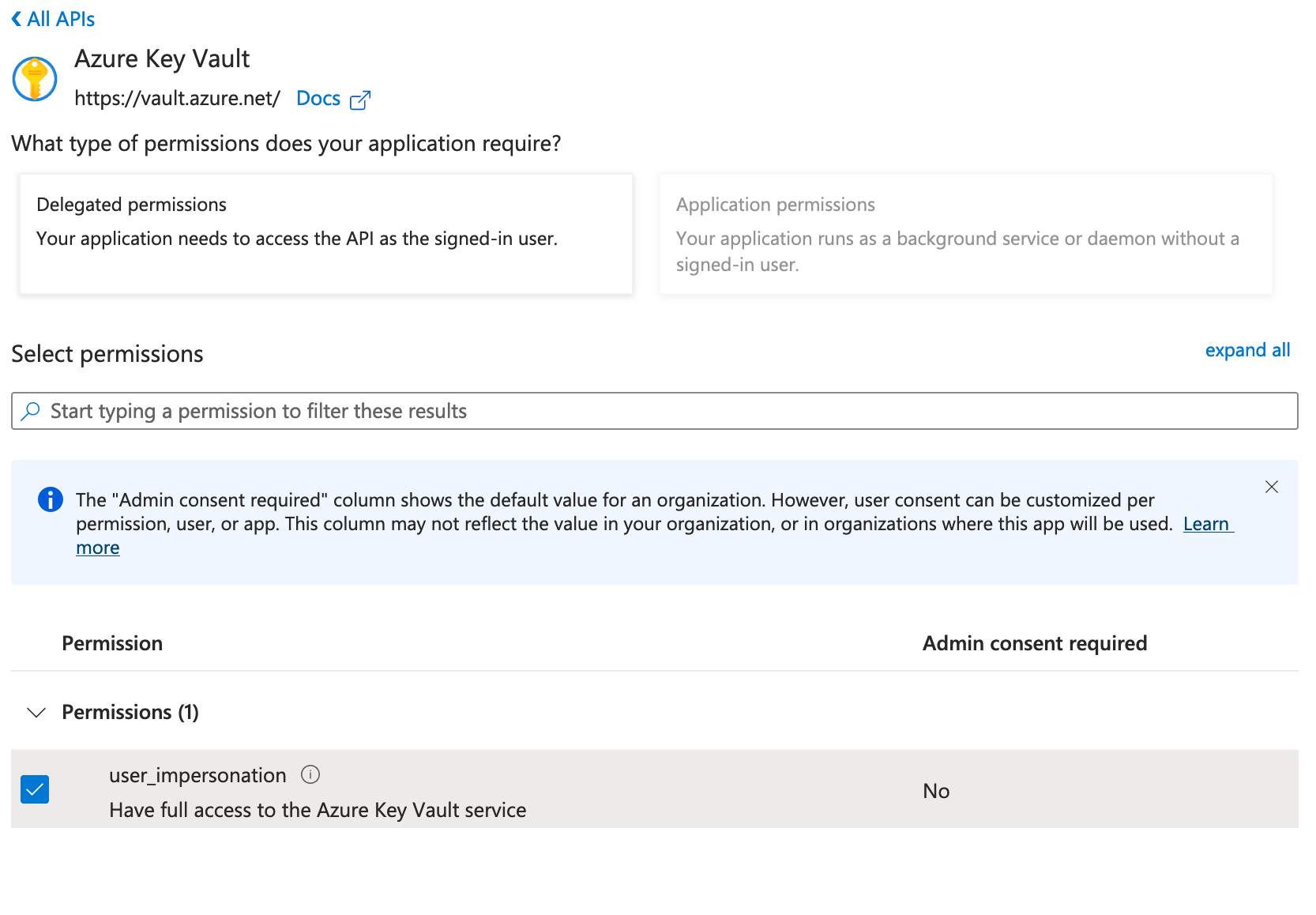Click the Admin consent required column header
Screen dimensions: 1316x915
point(1035,643)
